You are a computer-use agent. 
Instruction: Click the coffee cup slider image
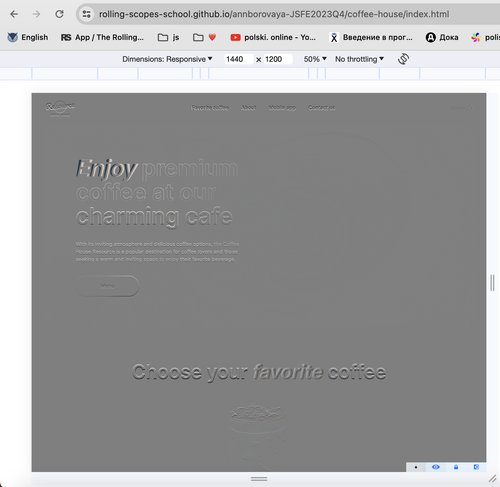pyautogui.click(x=258, y=437)
